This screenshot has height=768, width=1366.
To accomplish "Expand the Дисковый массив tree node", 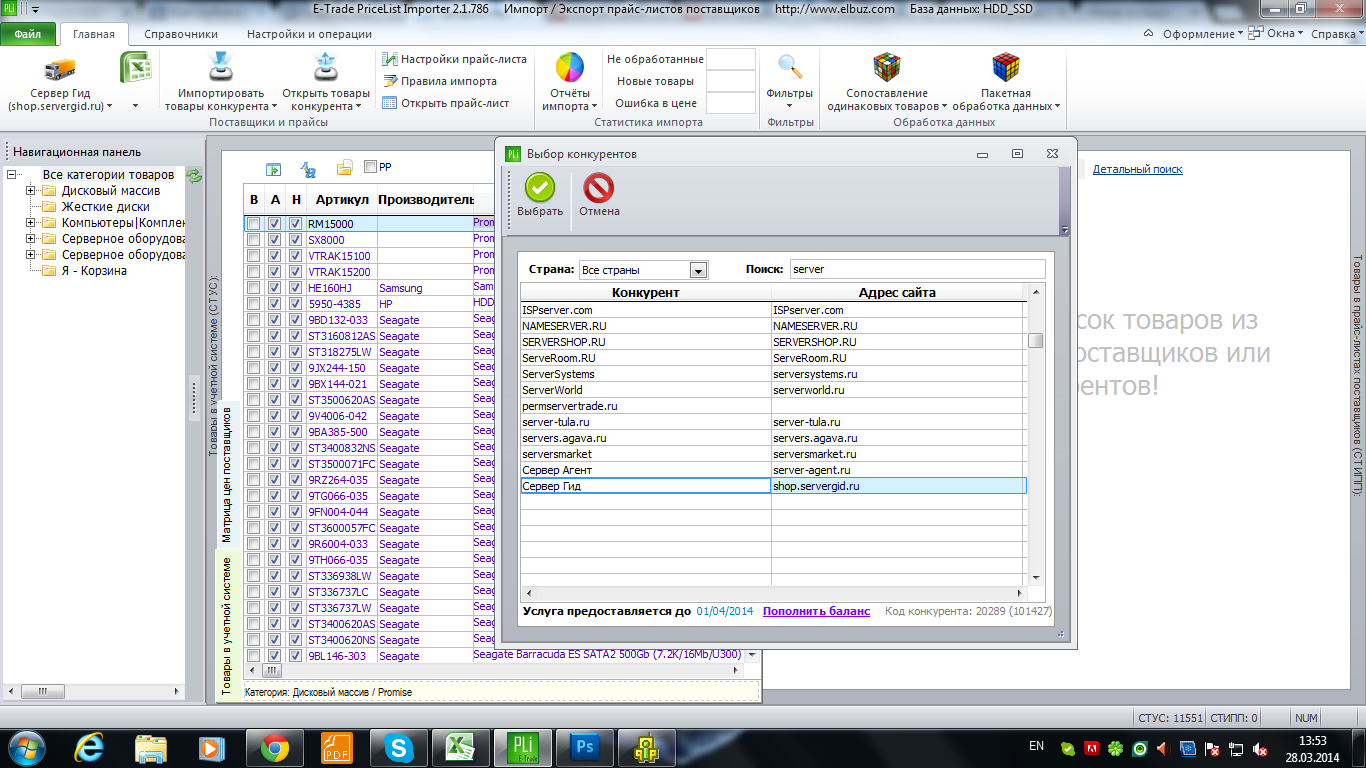I will 31,191.
